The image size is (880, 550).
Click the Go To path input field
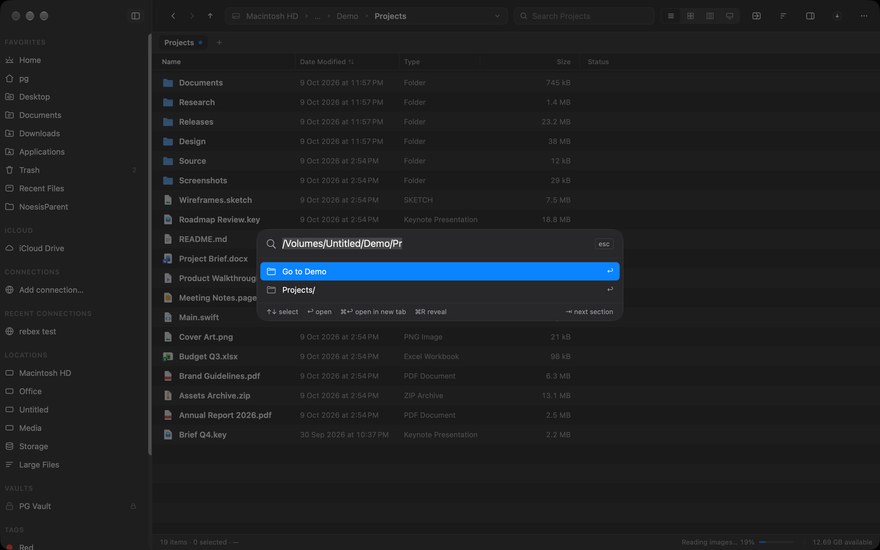pos(435,244)
